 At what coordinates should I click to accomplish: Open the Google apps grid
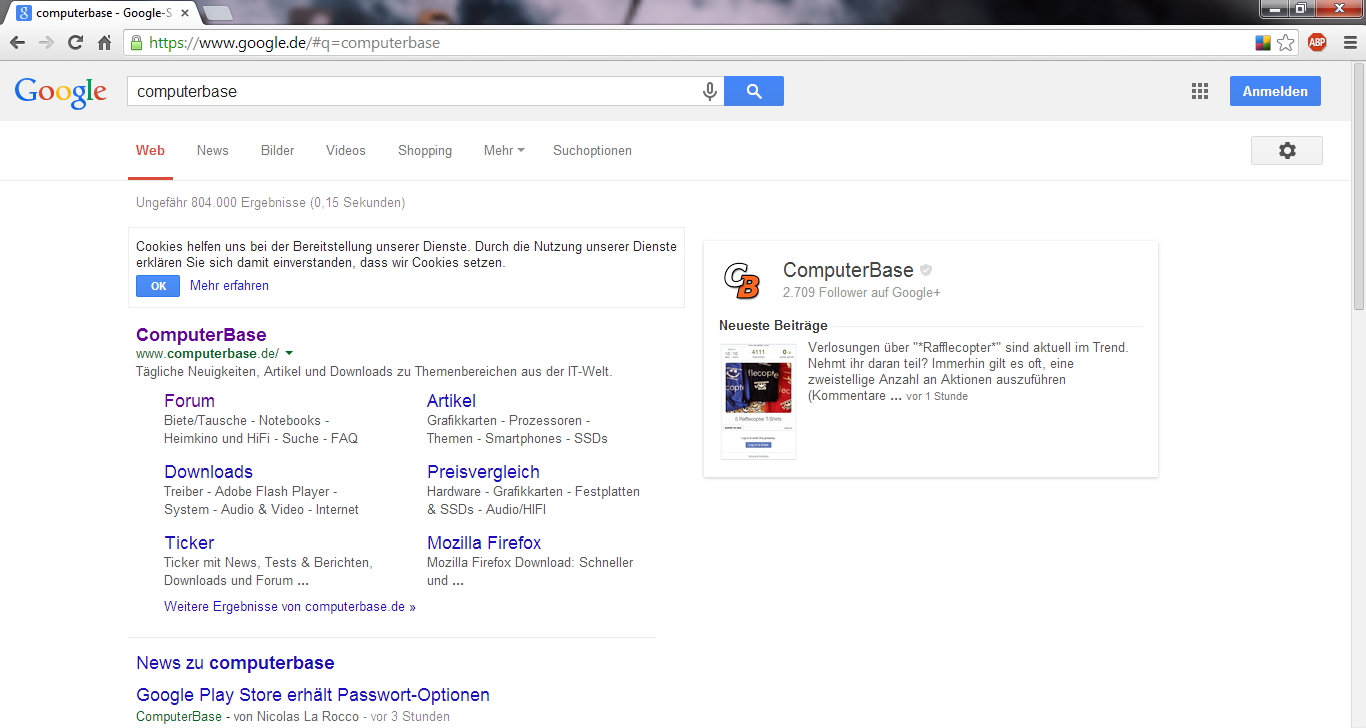tap(1200, 91)
